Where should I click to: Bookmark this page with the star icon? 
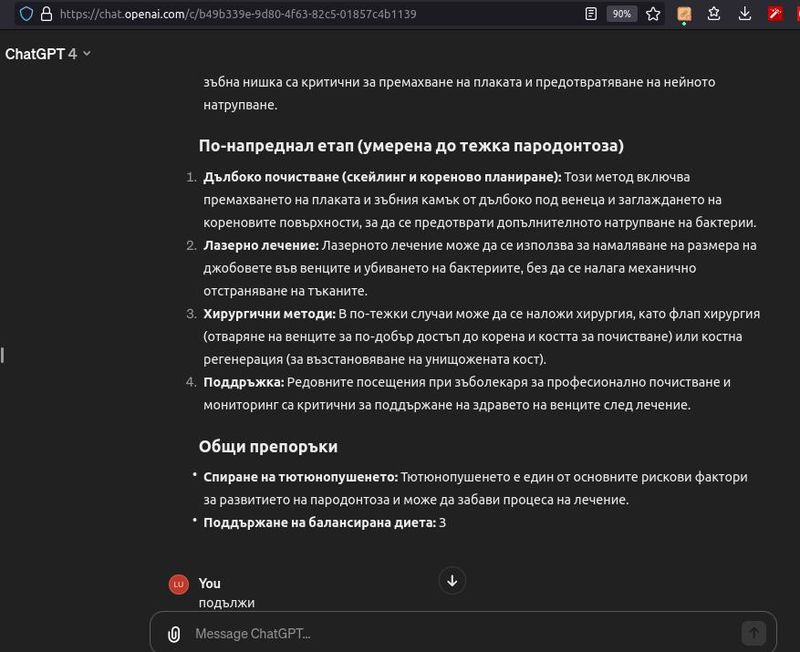tap(653, 14)
